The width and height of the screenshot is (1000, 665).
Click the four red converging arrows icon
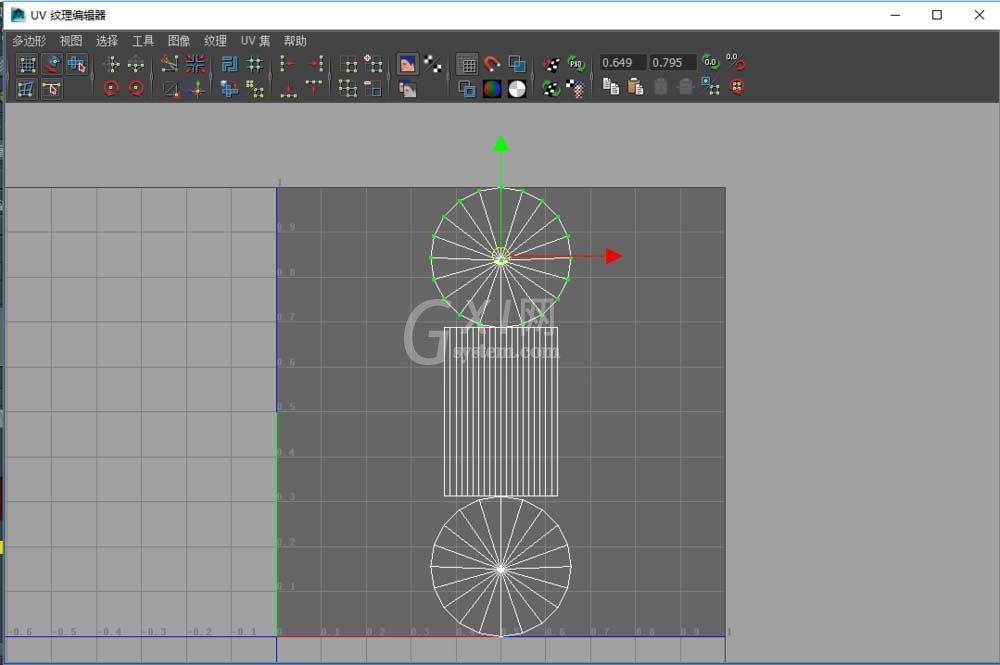[195, 64]
